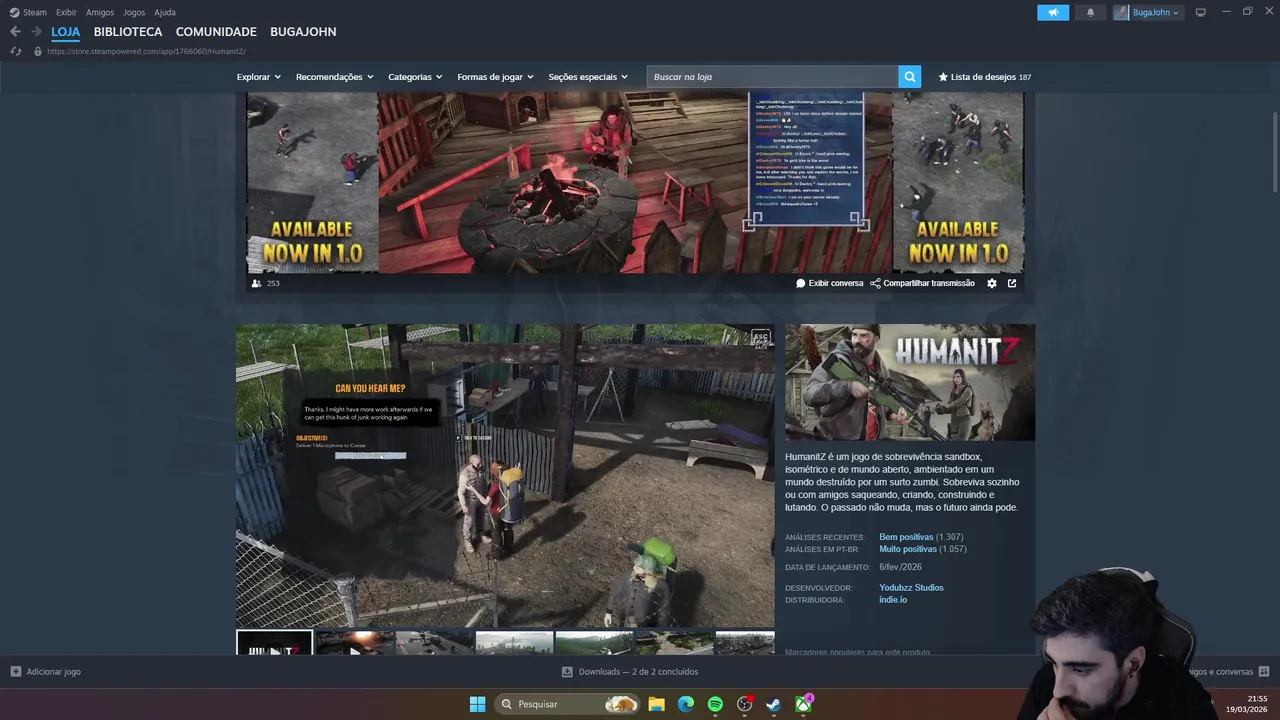This screenshot has height=720, width=1280.
Task: Expand Formas de jogar dropdown
Action: click(x=495, y=77)
